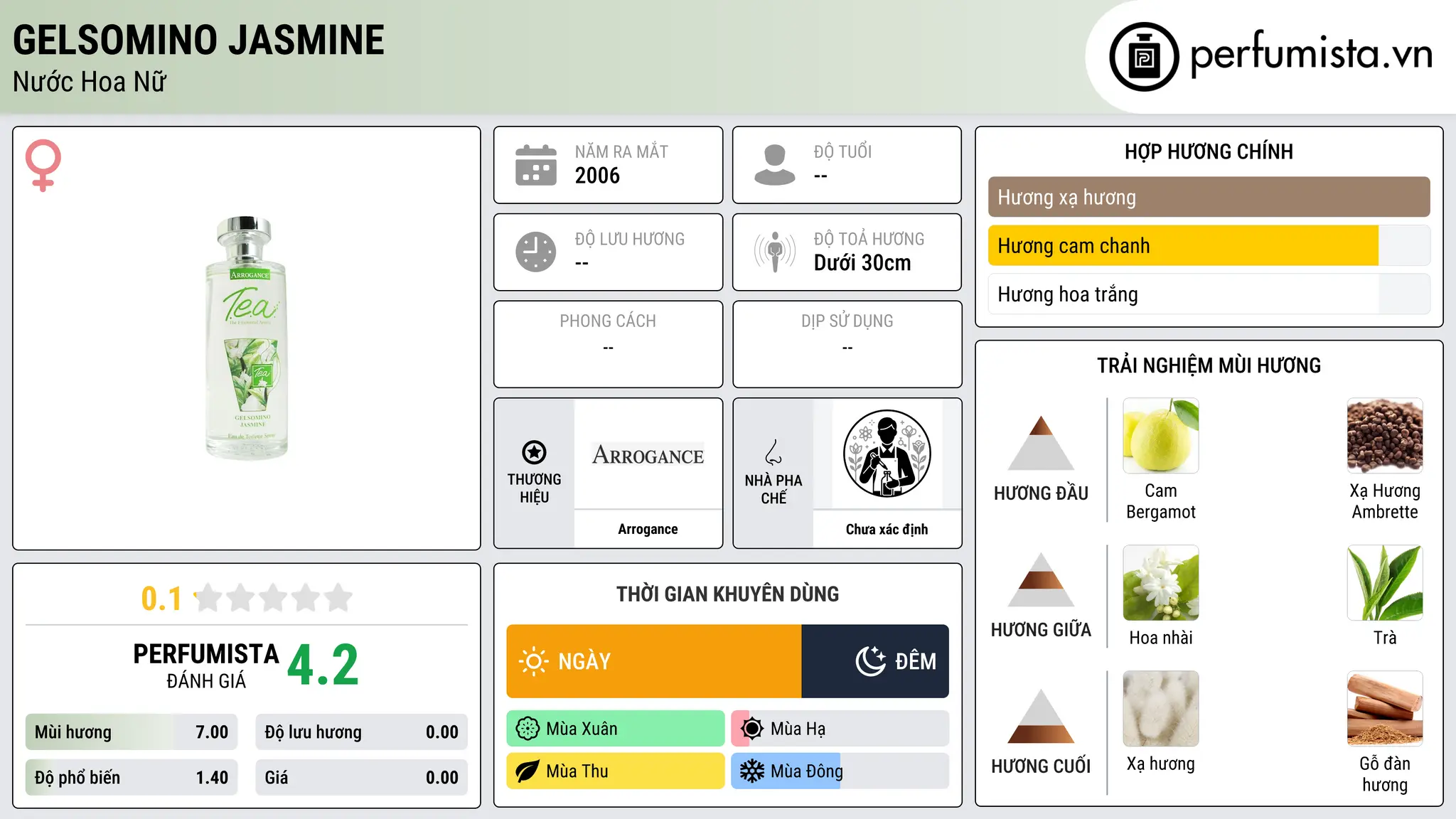Click the yellow Hương cam chanh accord bar
Screen dimensions: 1456x819
(x=1209, y=245)
